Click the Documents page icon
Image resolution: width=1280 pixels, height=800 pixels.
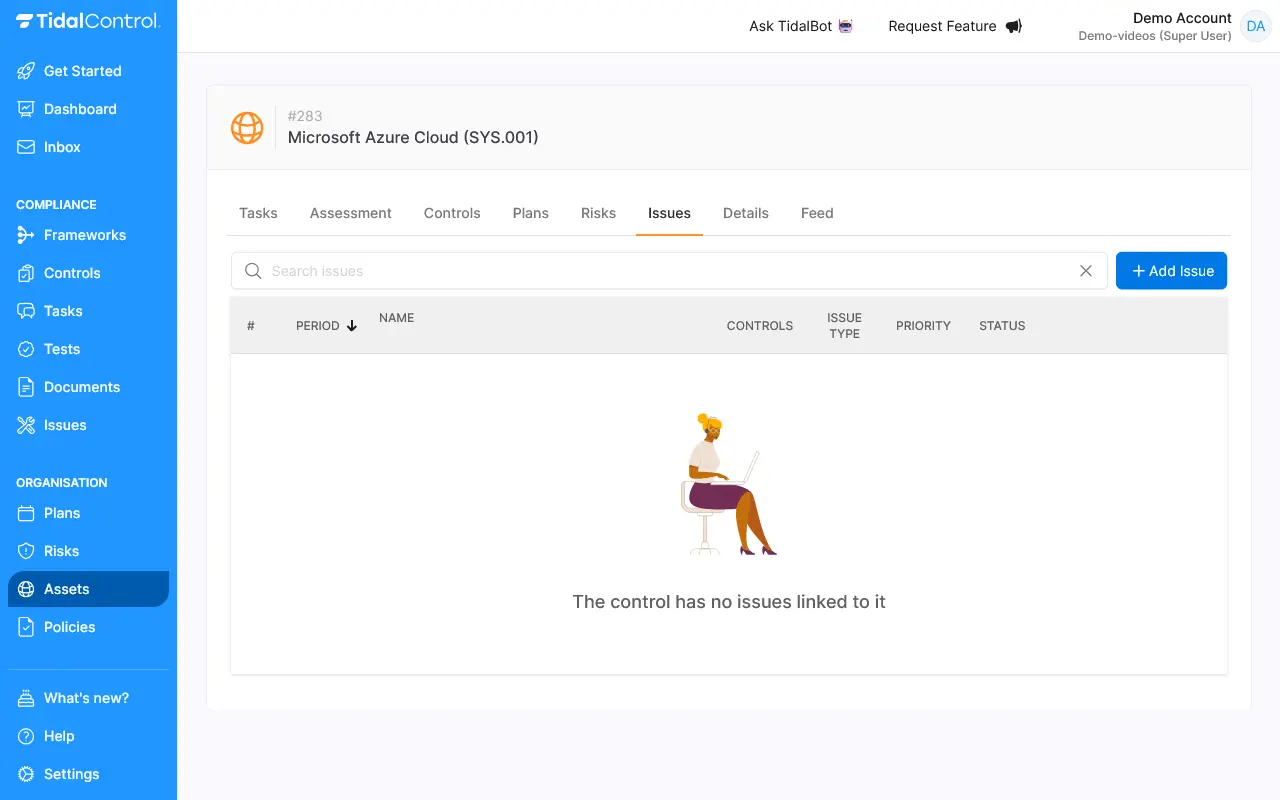tap(26, 387)
